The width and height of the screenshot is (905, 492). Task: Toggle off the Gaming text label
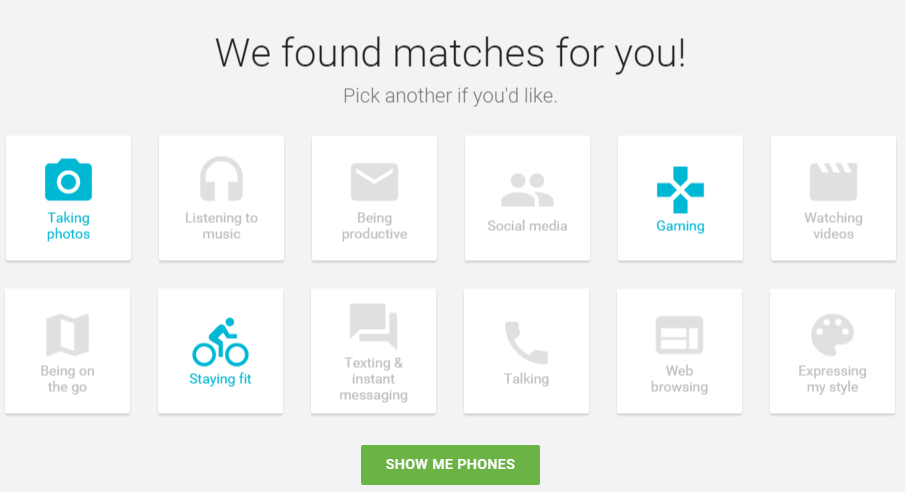pyautogui.click(x=680, y=226)
